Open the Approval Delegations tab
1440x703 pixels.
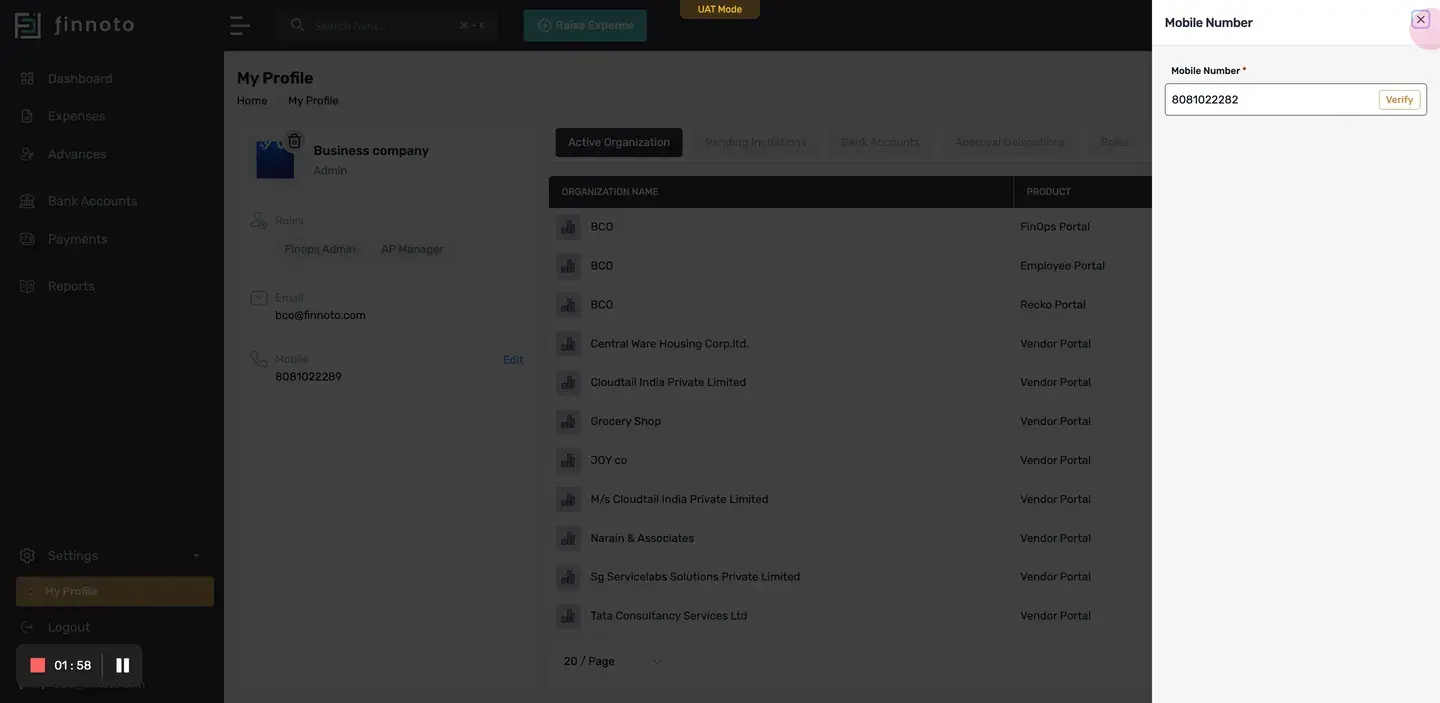pos(1010,142)
